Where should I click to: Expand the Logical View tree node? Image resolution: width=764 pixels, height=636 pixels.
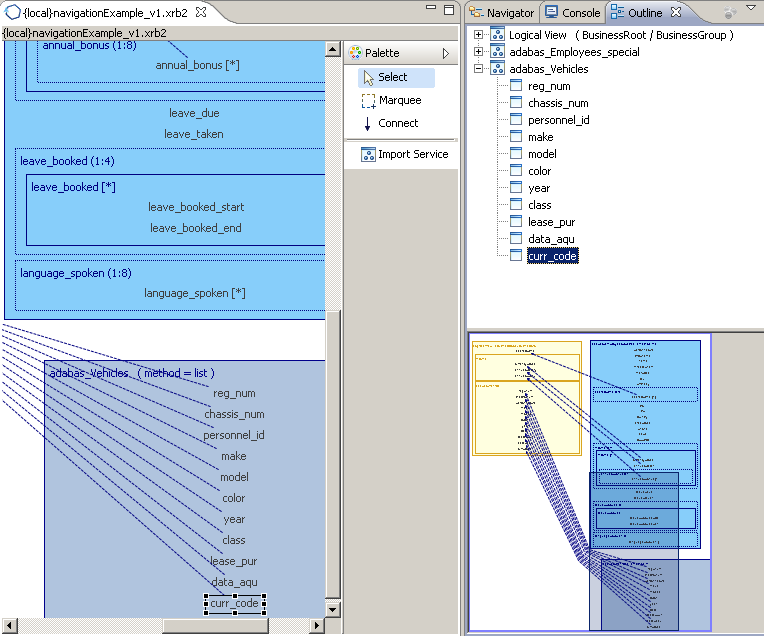coord(478,35)
